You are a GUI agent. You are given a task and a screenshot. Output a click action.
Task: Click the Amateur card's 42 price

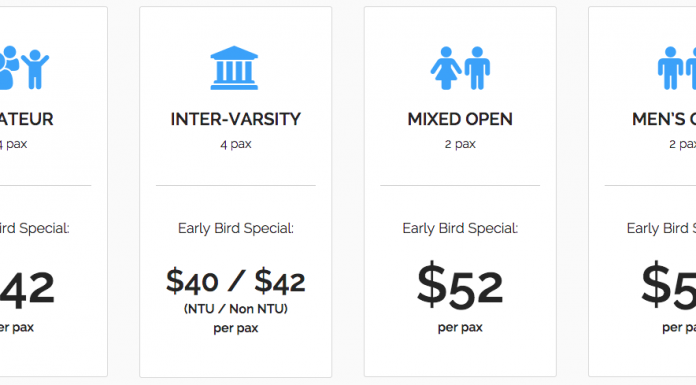28,290
